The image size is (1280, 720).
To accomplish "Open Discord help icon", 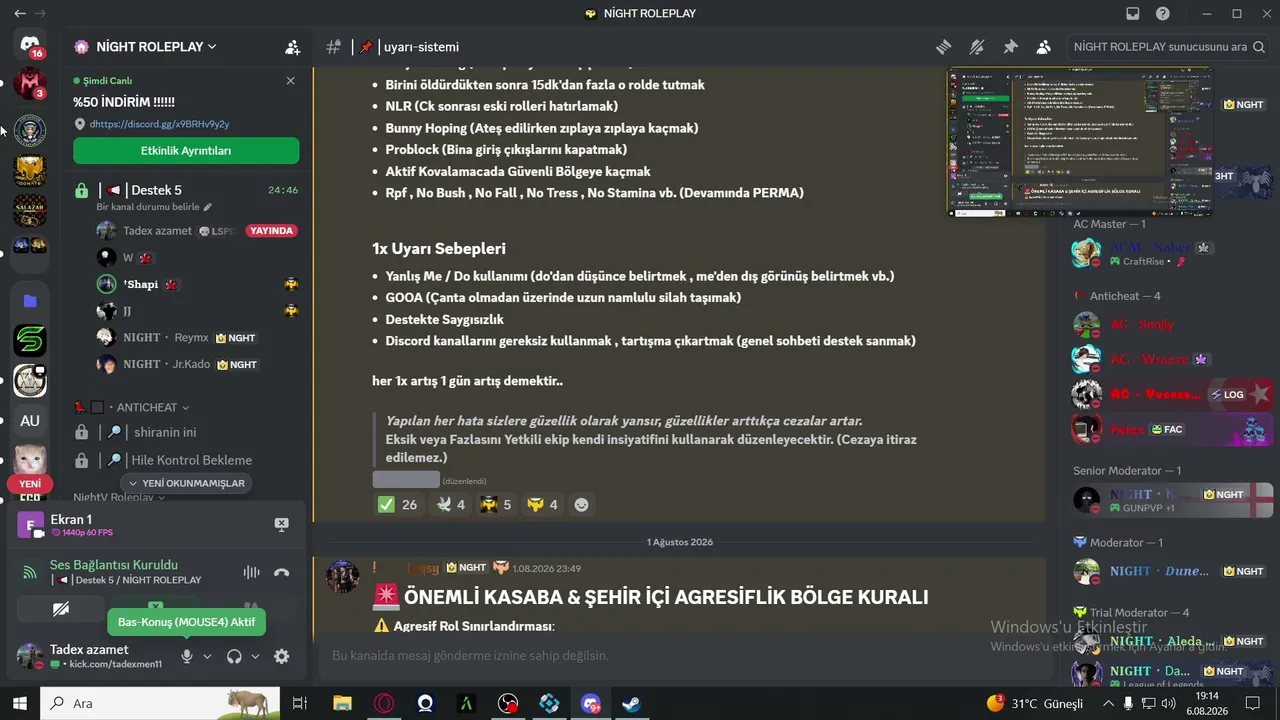I will pos(1163,14).
